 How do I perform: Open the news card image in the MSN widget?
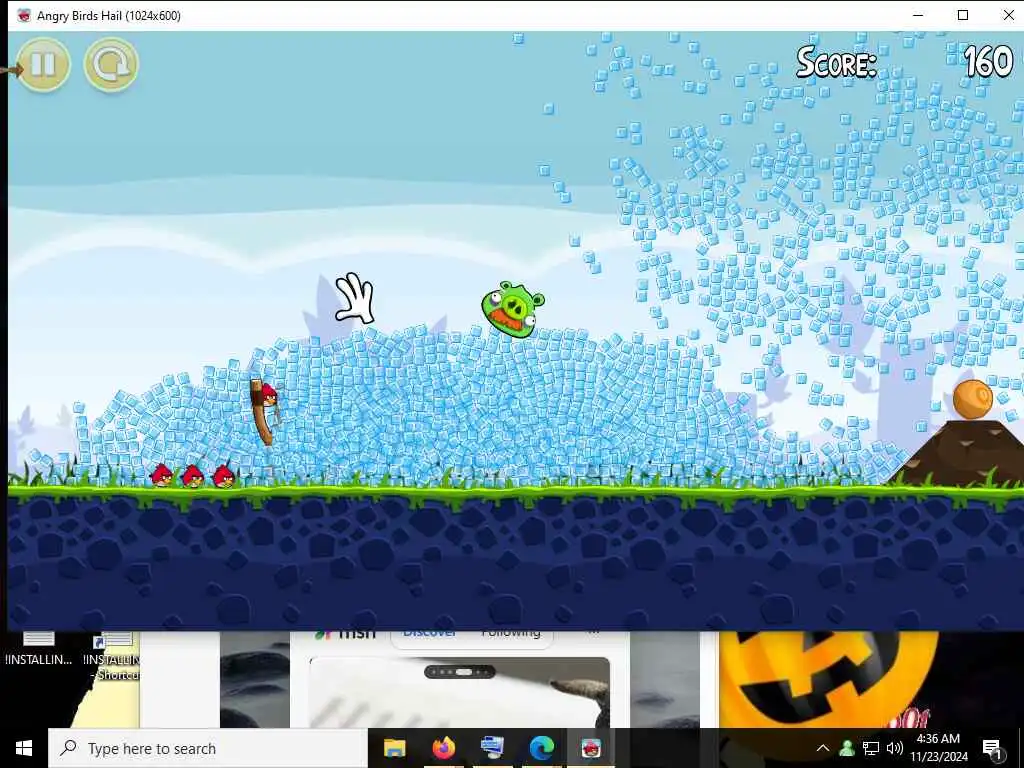click(x=460, y=694)
